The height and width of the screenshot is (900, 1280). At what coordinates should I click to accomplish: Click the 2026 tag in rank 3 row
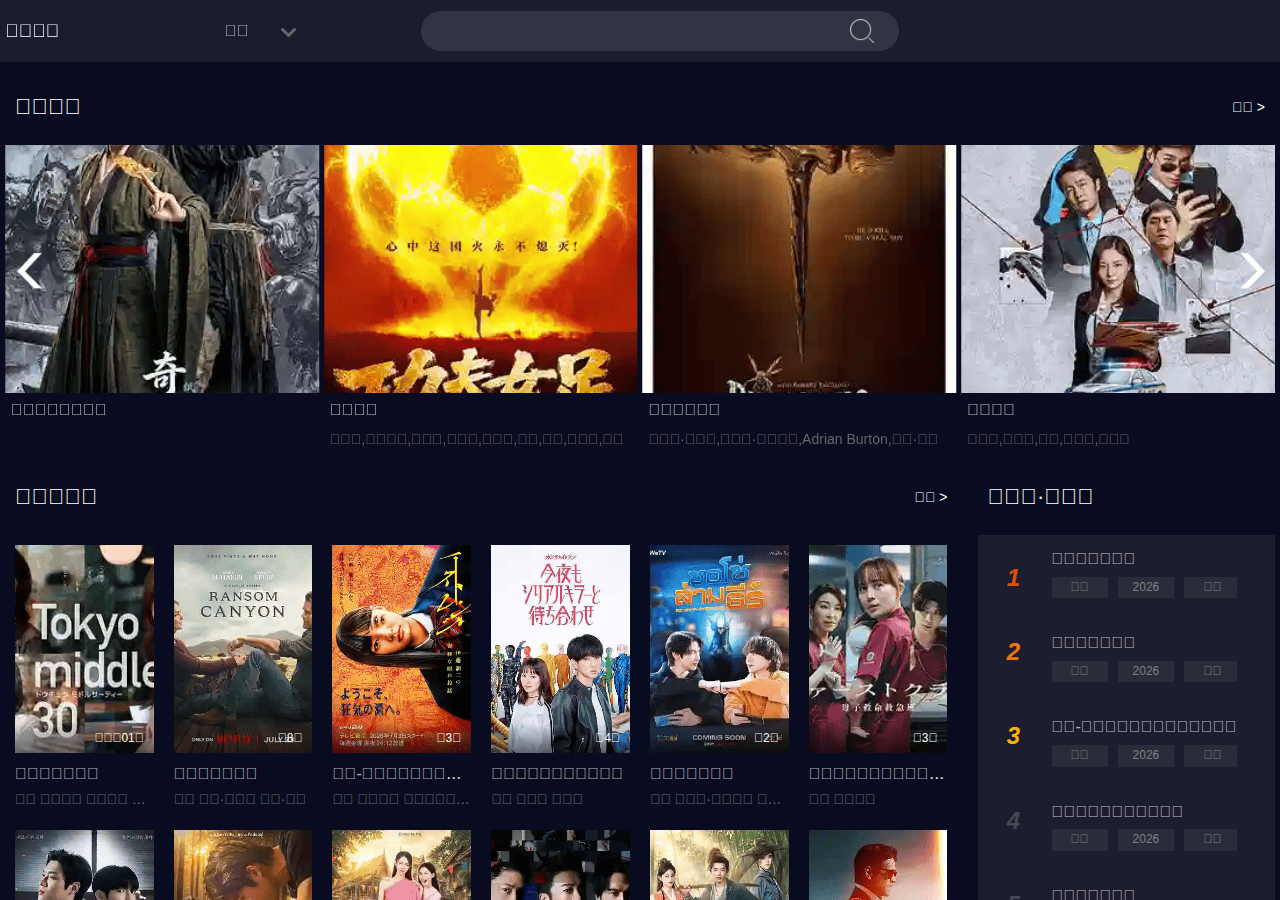(x=1146, y=755)
